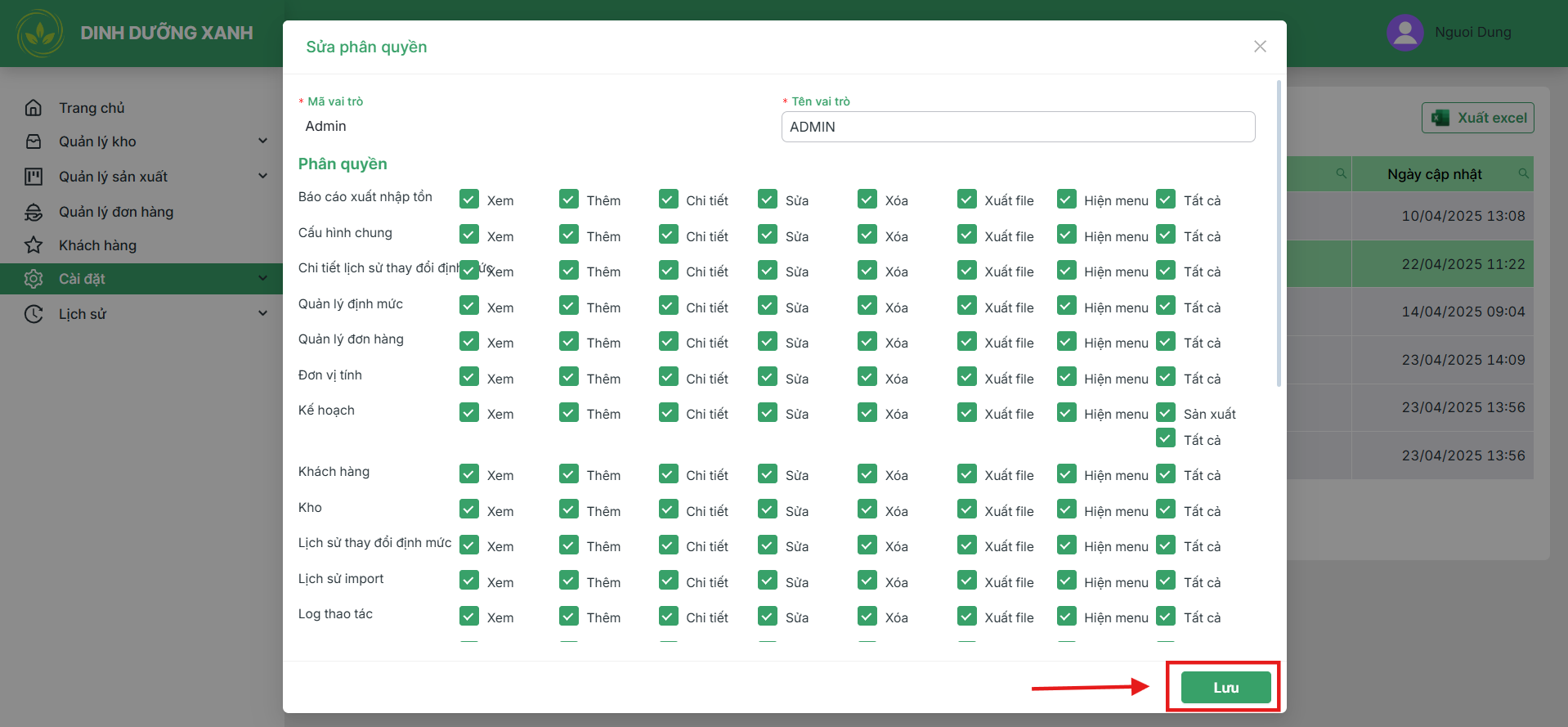
Task: Click the Lưu save button
Action: click(1225, 688)
